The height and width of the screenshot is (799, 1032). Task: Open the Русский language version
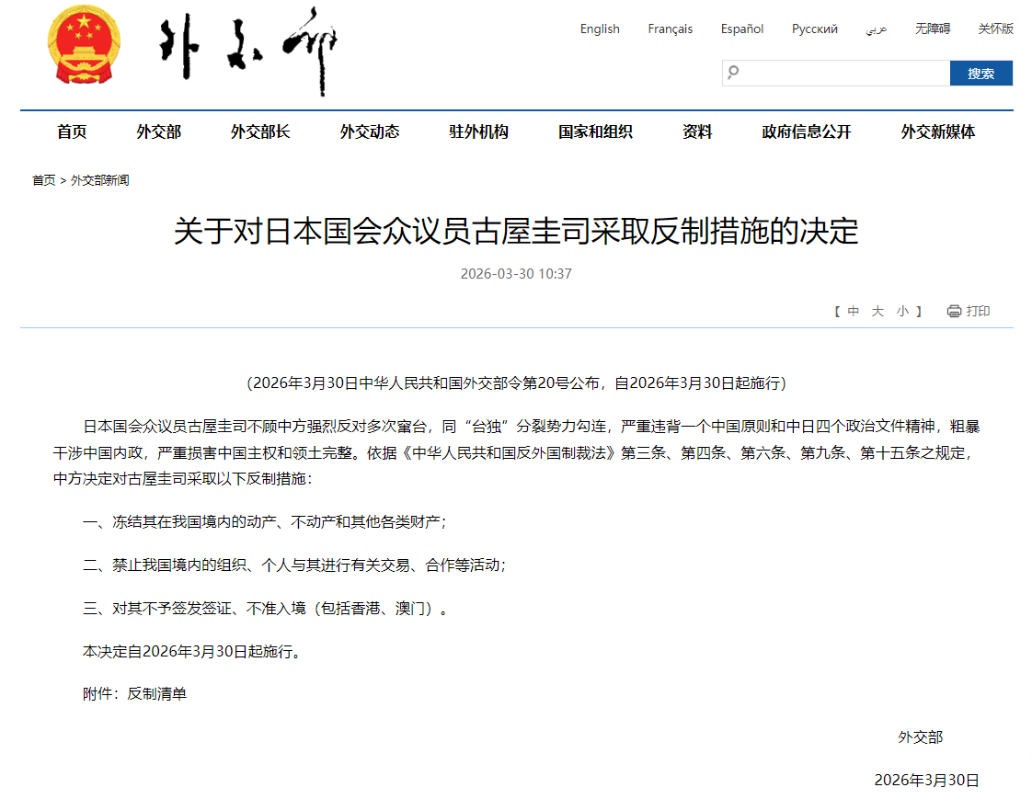click(x=814, y=29)
